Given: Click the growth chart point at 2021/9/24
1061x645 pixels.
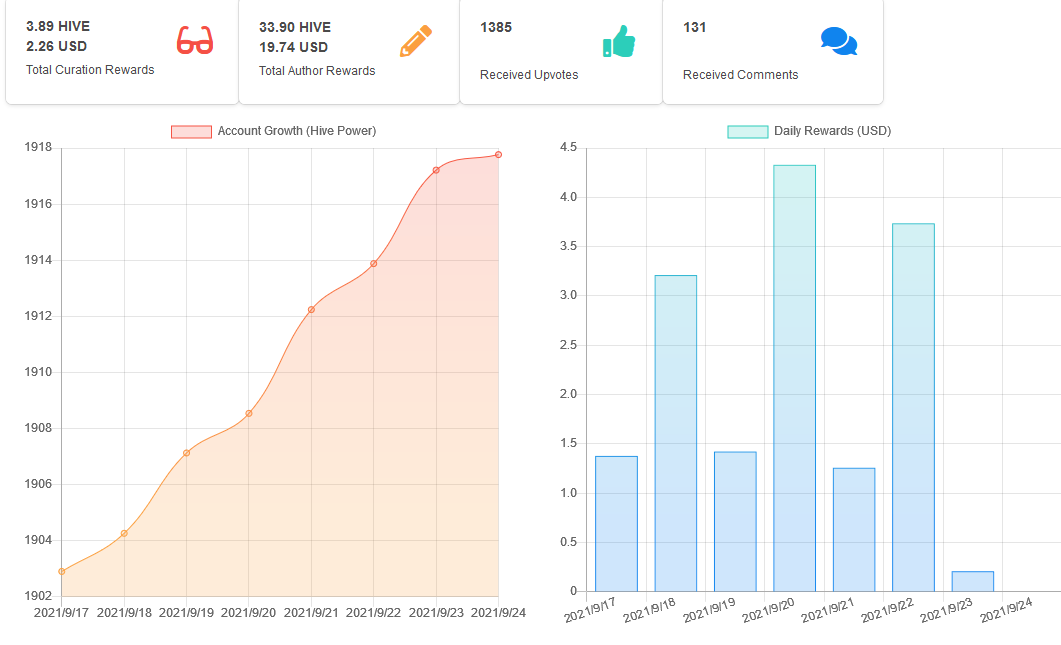Looking at the screenshot, I should 499,155.
